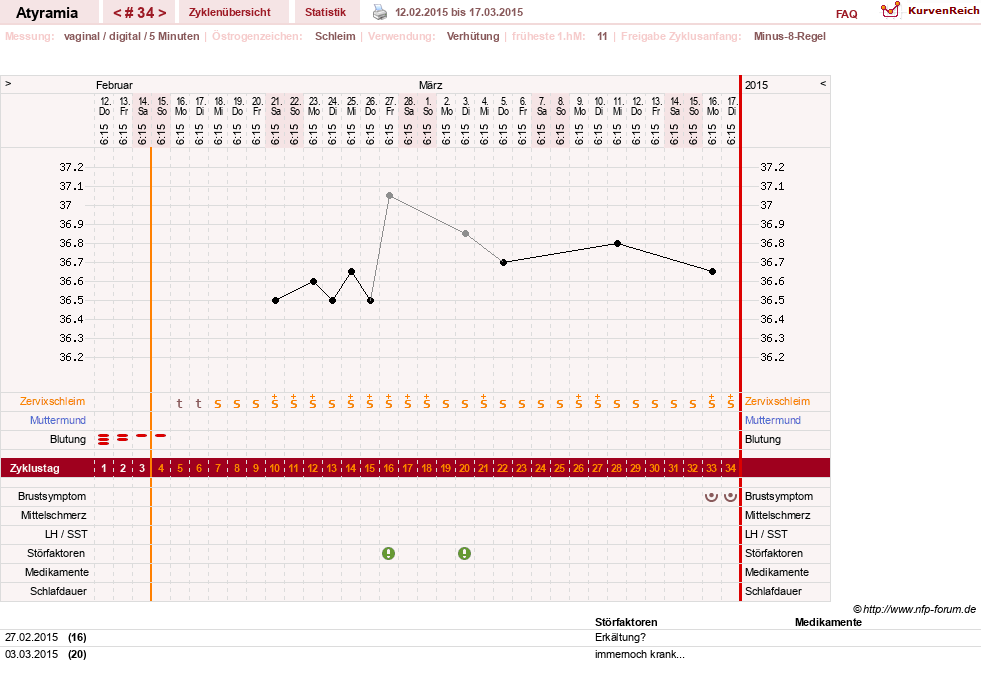
Task: Open the printer icon to print chart
Action: (380, 12)
